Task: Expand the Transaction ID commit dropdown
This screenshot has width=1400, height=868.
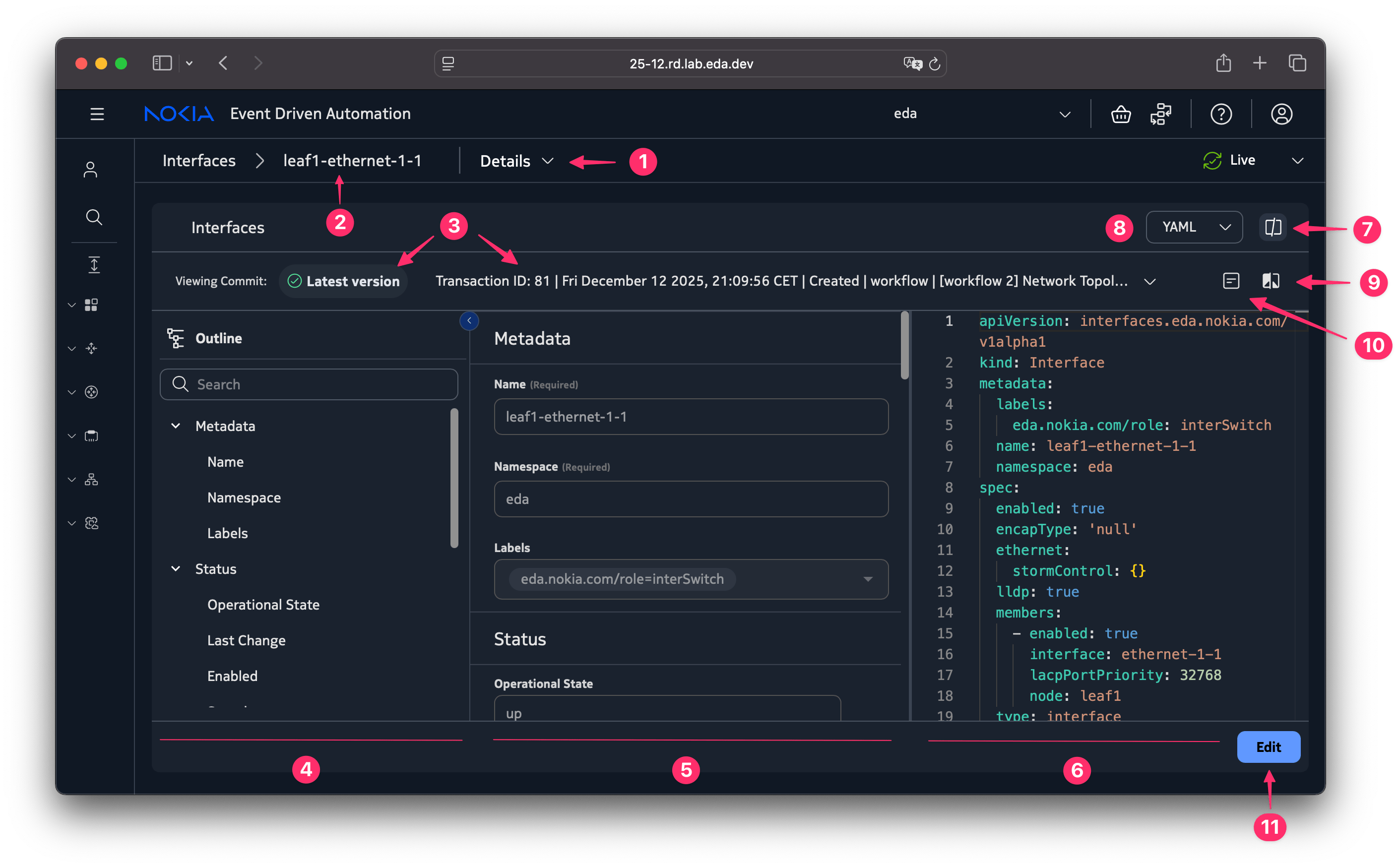Action: pyautogui.click(x=1149, y=281)
